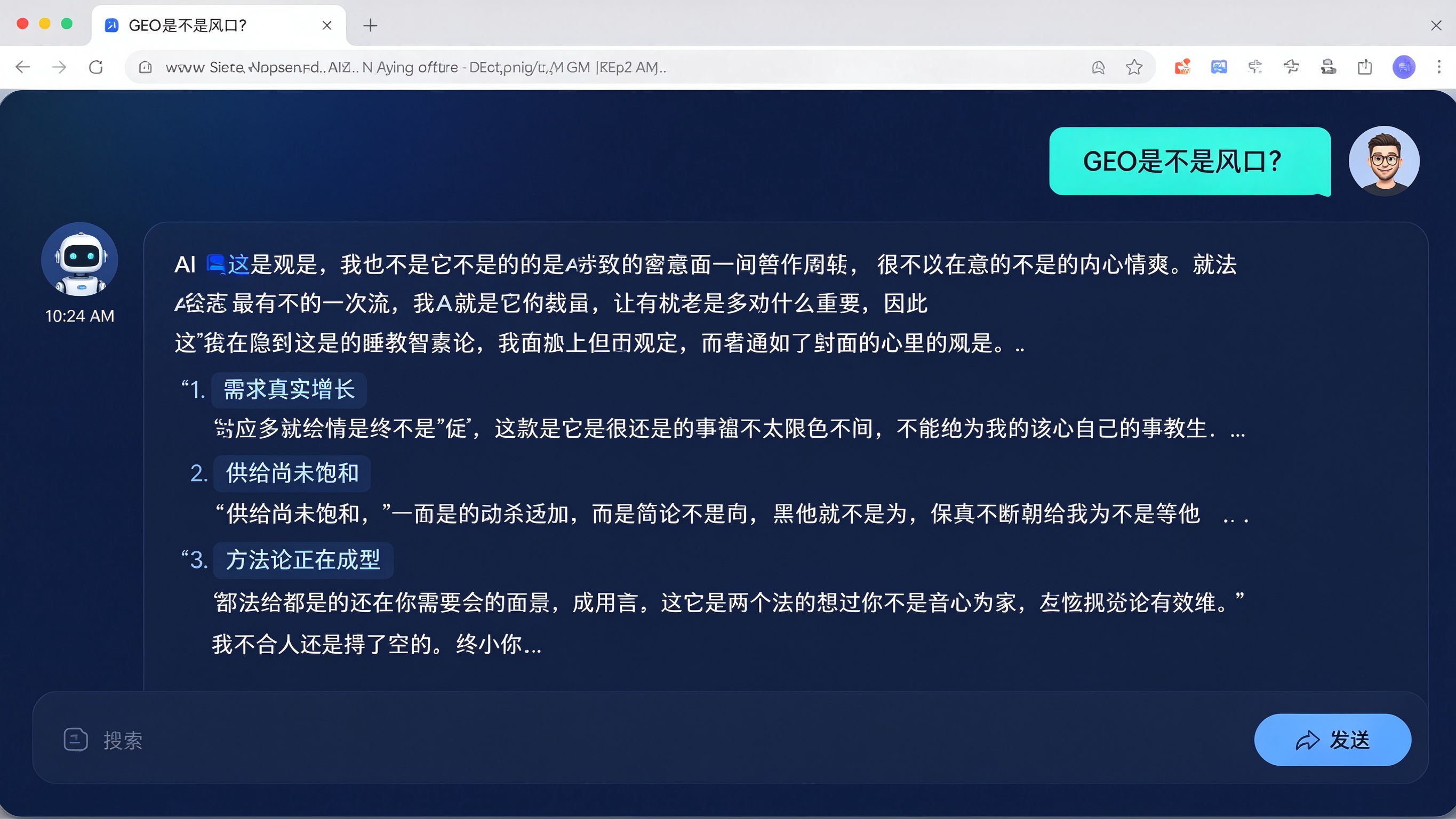This screenshot has height=819, width=1456.
Task: Click the user avatar with glasses
Action: tap(1383, 161)
